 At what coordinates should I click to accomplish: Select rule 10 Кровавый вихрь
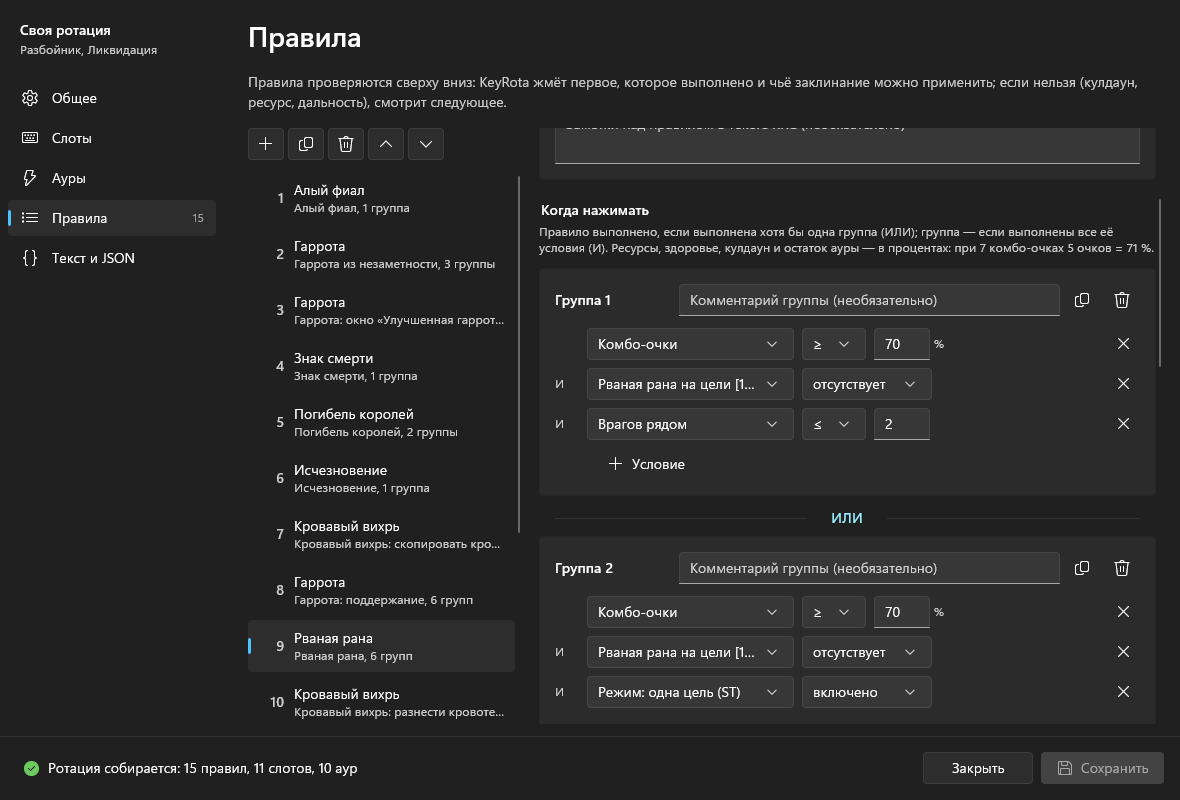click(382, 702)
